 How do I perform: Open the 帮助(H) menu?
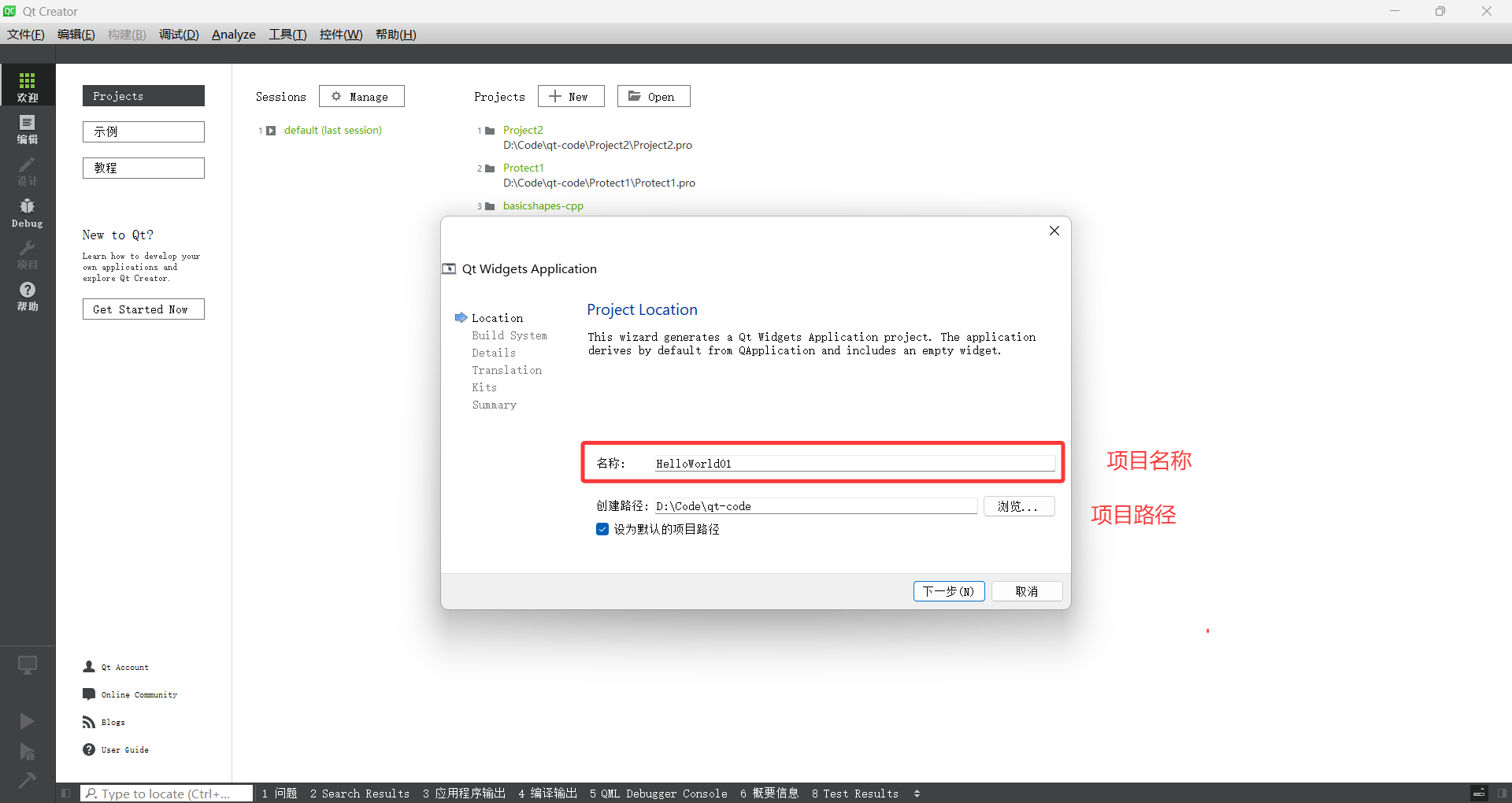[396, 35]
